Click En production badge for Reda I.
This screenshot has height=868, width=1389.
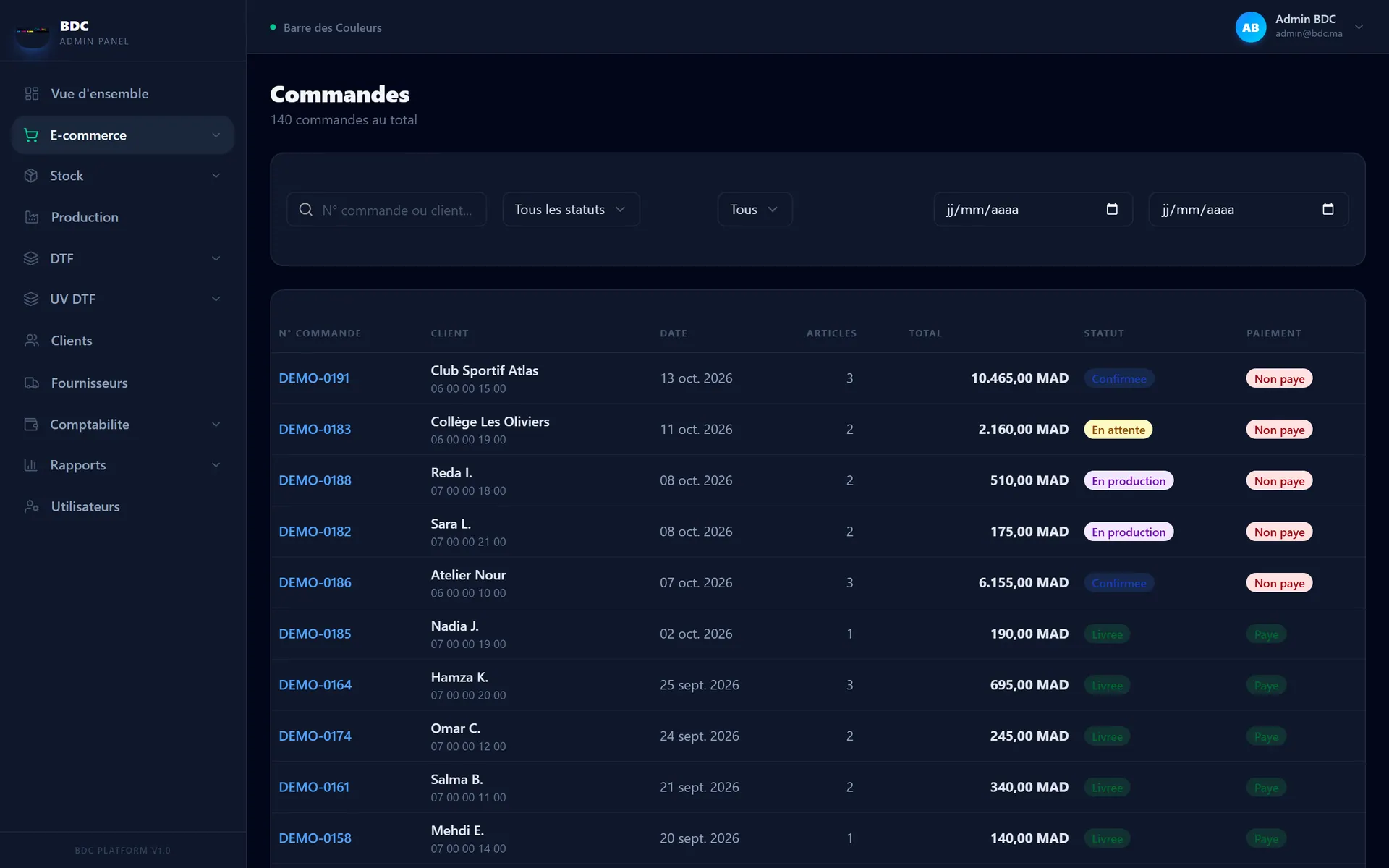(1129, 481)
